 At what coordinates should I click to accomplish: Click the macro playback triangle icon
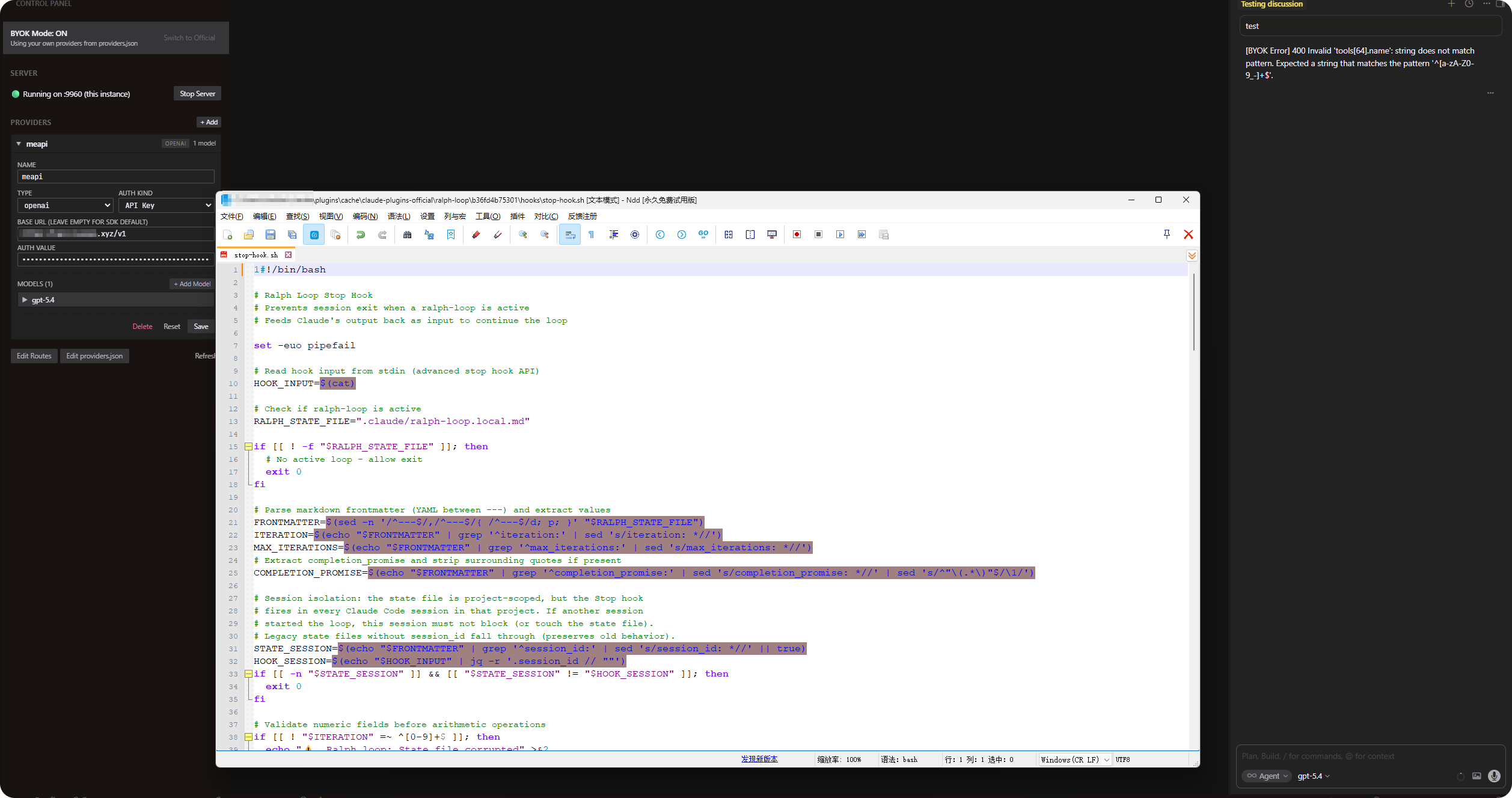840,235
